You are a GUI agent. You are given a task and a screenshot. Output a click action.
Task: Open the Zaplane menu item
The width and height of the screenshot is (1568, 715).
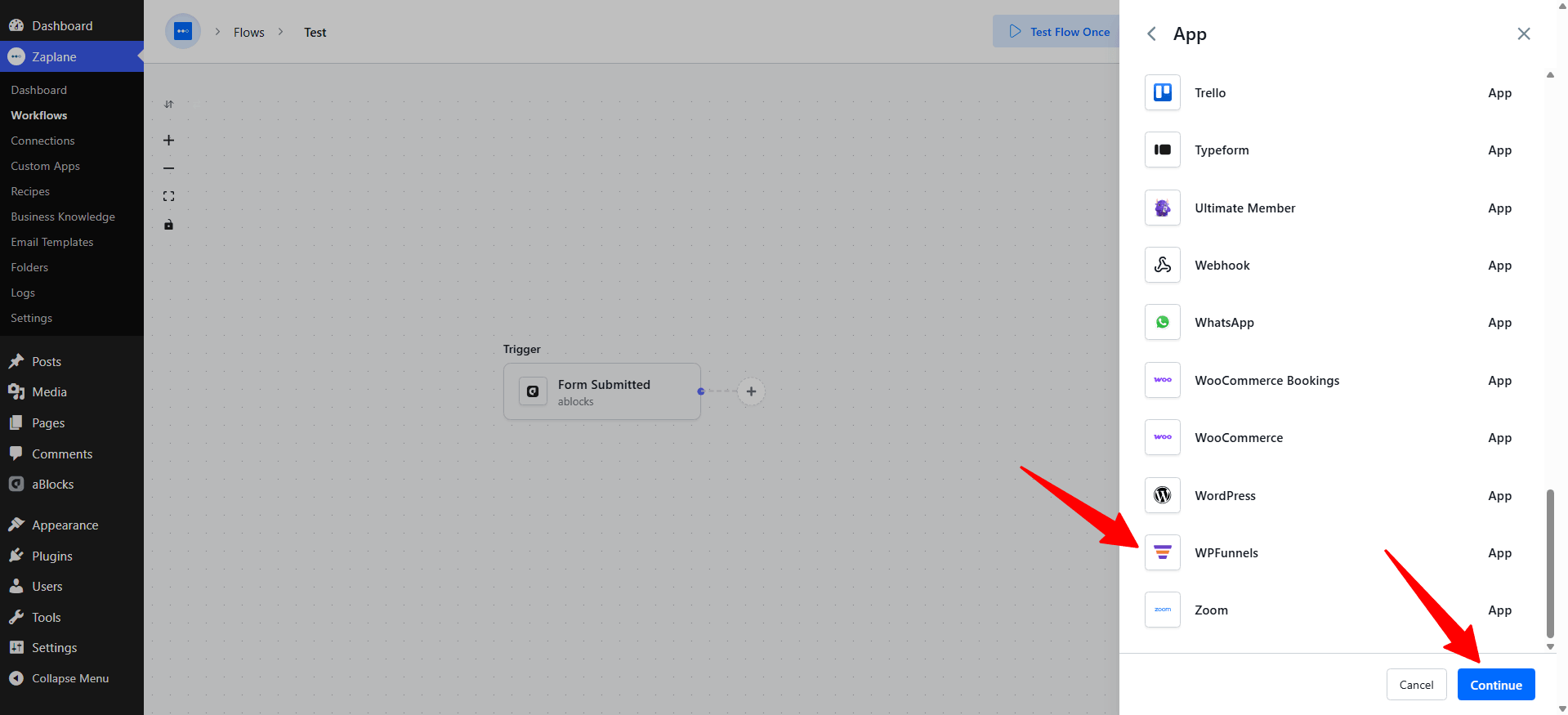coord(72,56)
